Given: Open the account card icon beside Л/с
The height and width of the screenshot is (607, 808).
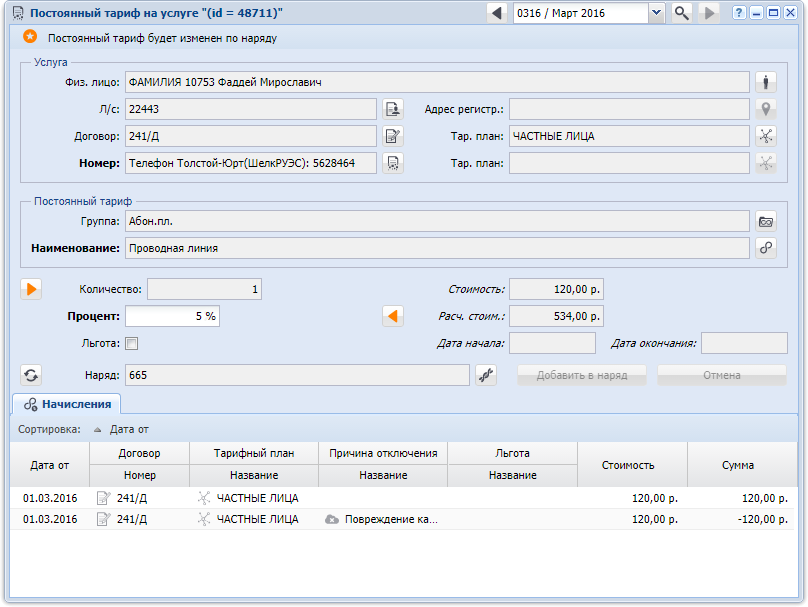Looking at the screenshot, I should 393,109.
